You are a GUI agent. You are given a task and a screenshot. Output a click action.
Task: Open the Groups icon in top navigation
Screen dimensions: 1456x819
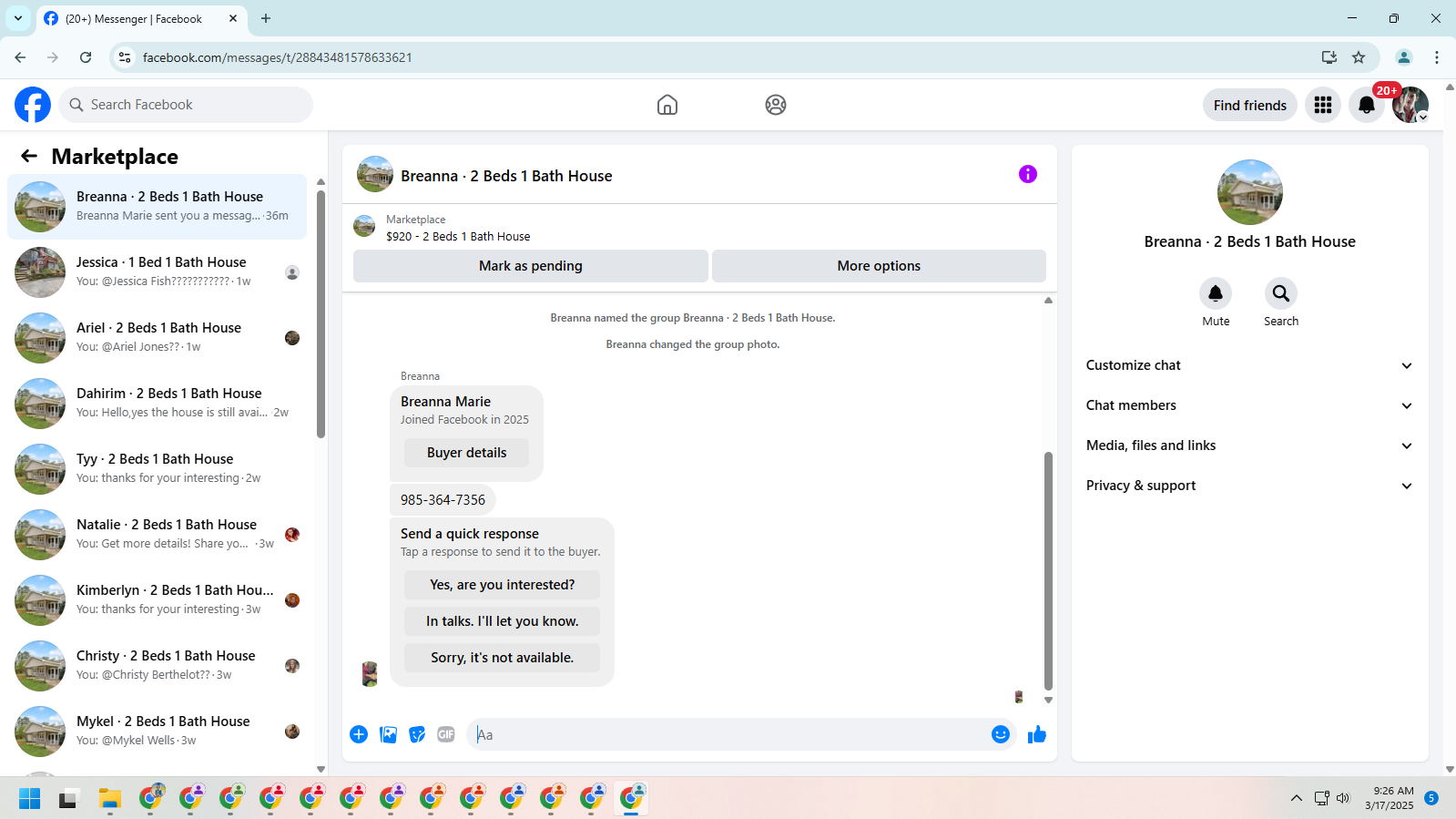pos(776,105)
